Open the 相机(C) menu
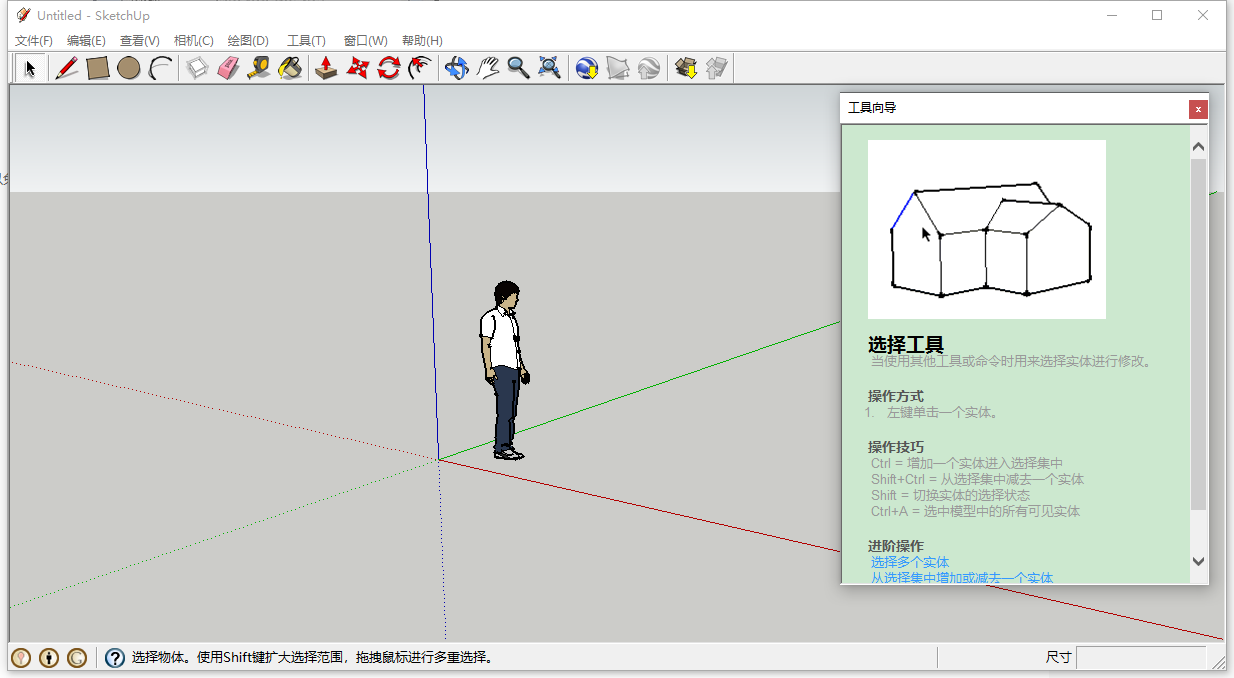 (194, 41)
